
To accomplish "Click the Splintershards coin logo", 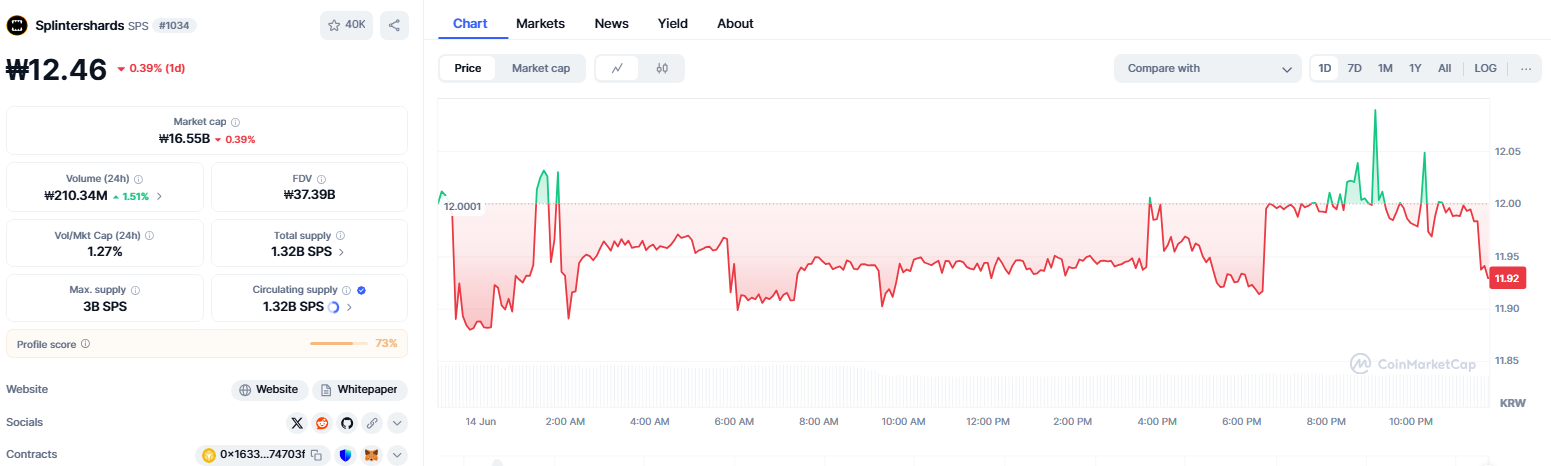I will [x=17, y=25].
